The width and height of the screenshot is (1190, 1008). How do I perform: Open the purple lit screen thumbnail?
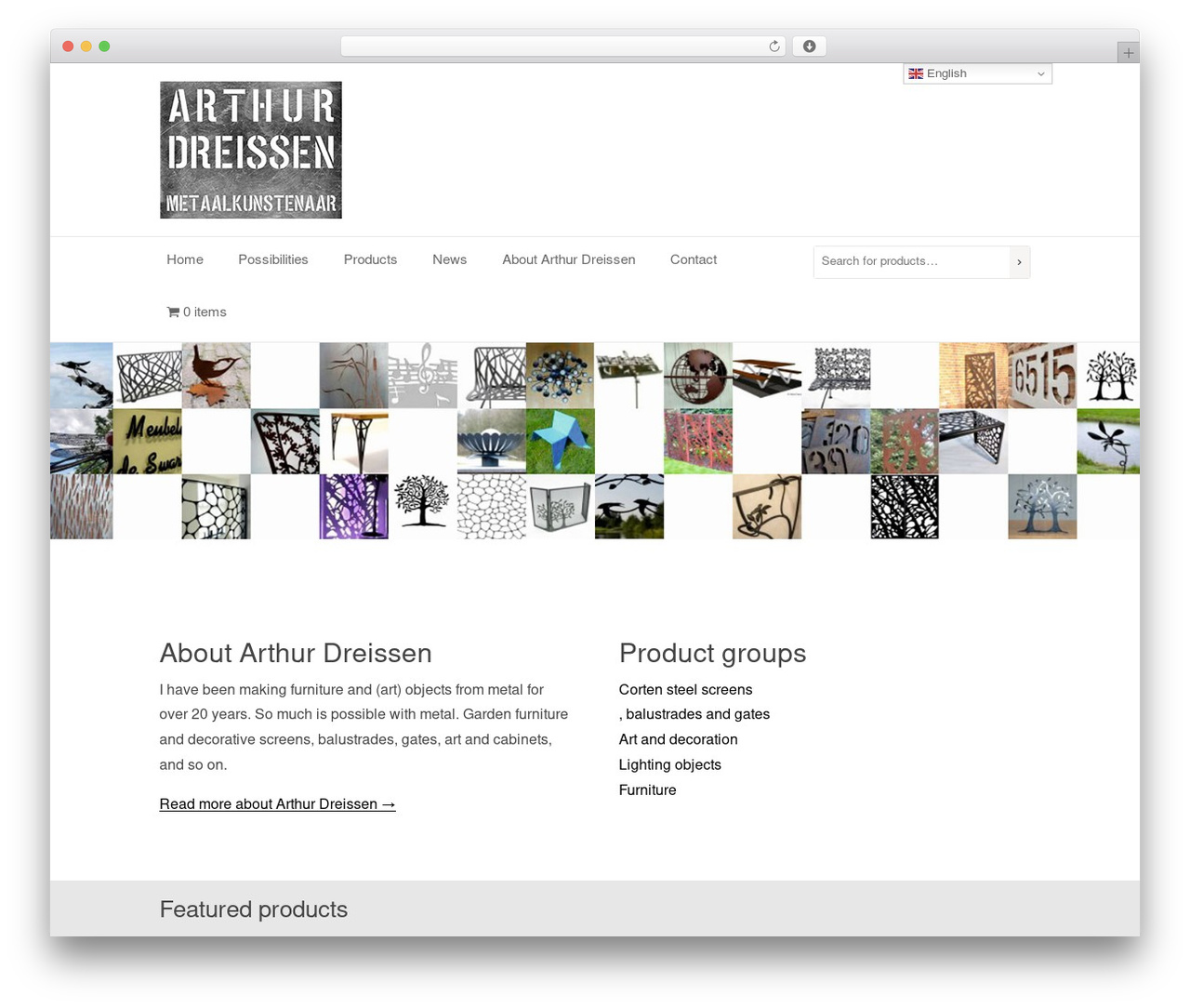354,507
